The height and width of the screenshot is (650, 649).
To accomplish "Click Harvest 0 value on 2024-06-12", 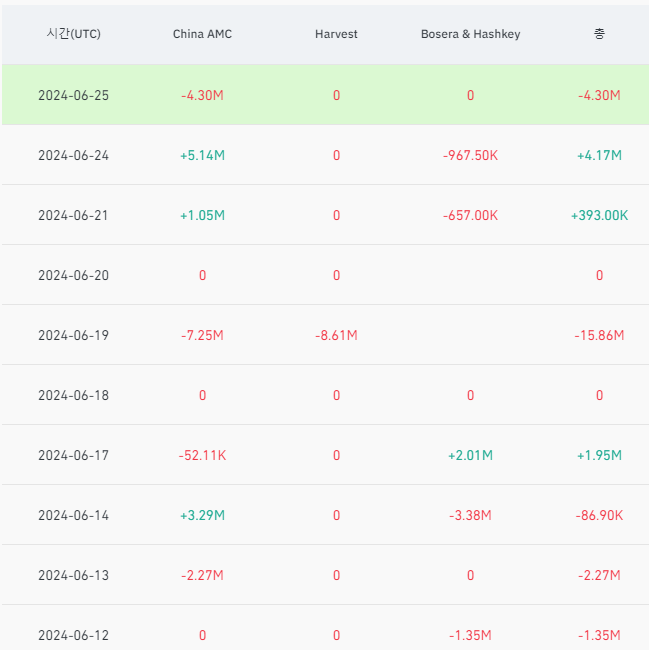I will [x=337, y=635].
